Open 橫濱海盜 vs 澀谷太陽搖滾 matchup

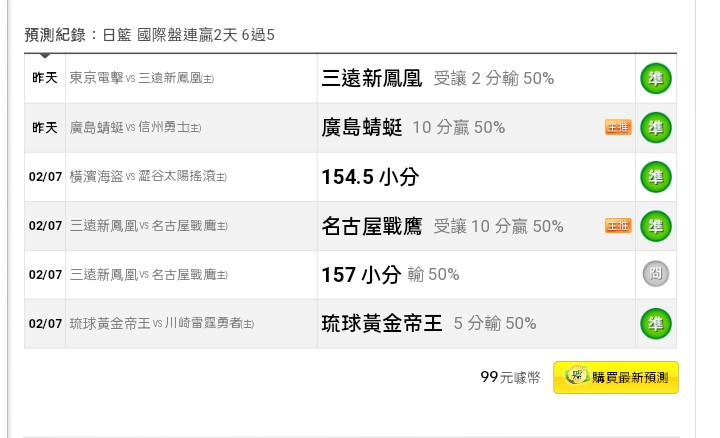148,176
